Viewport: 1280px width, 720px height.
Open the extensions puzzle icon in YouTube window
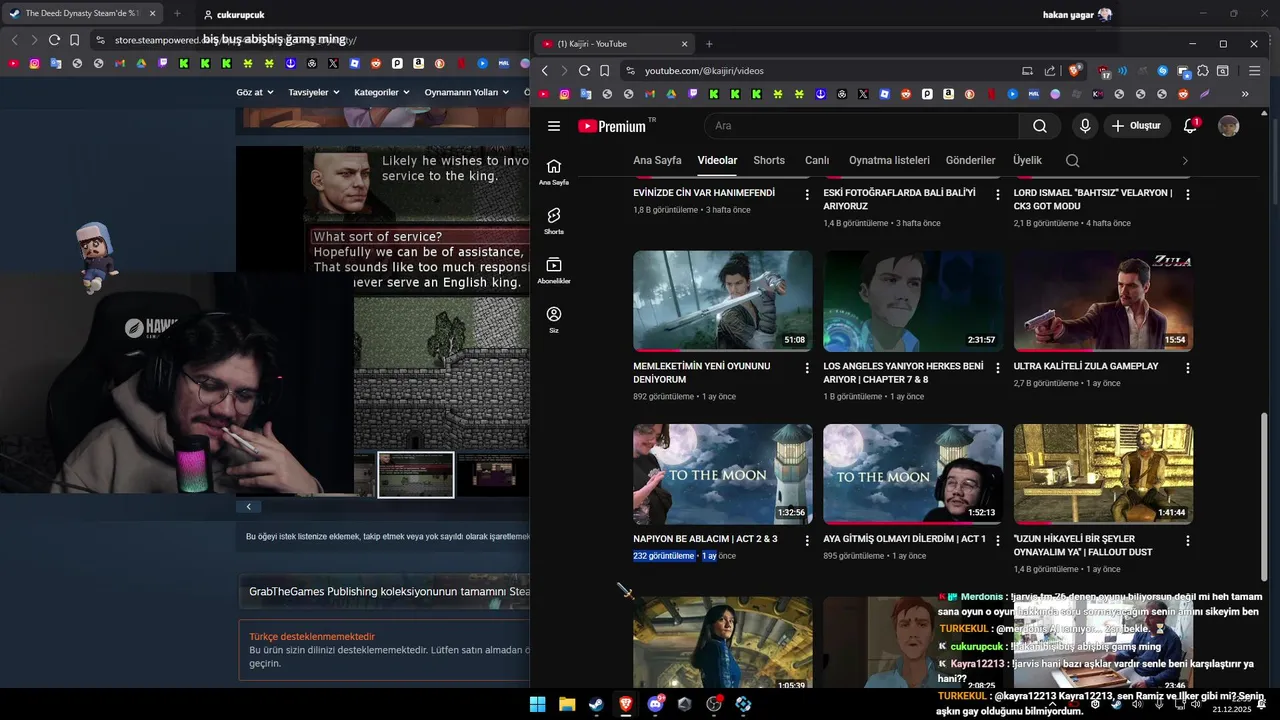coord(1203,71)
